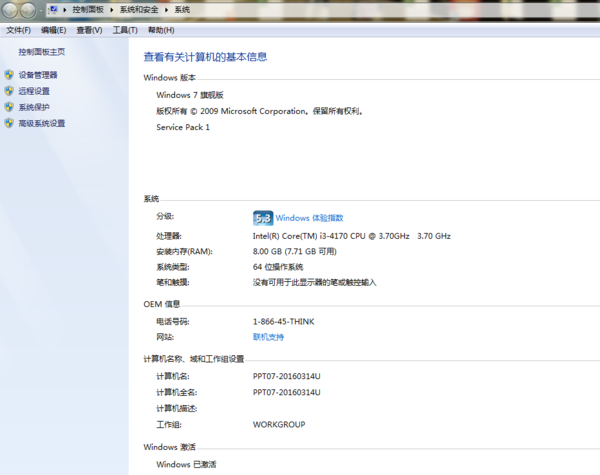
Task: Expand arrow before 系统 breadcrumb
Action: 166,10
